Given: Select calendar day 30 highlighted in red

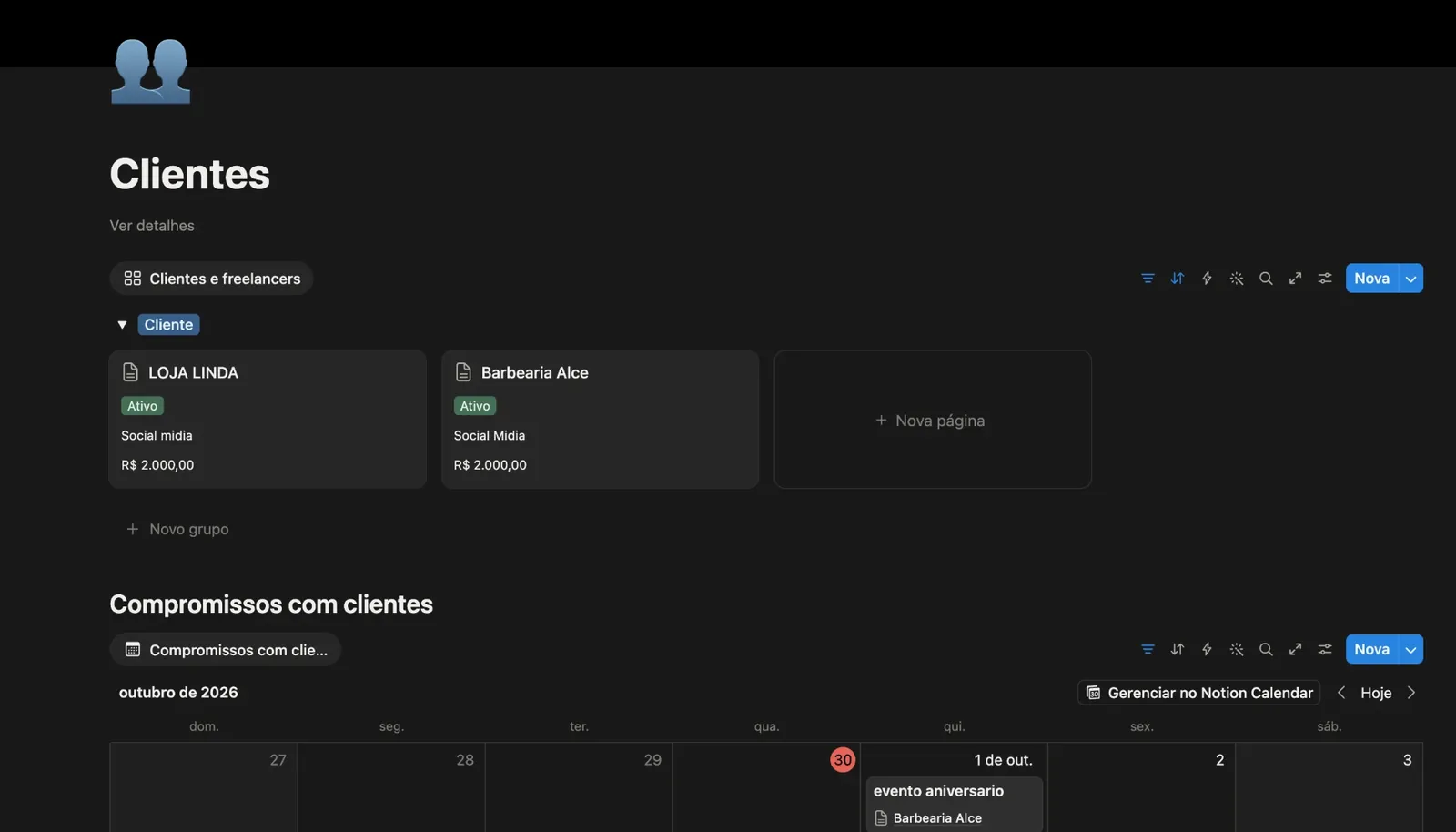Looking at the screenshot, I should click(x=843, y=759).
